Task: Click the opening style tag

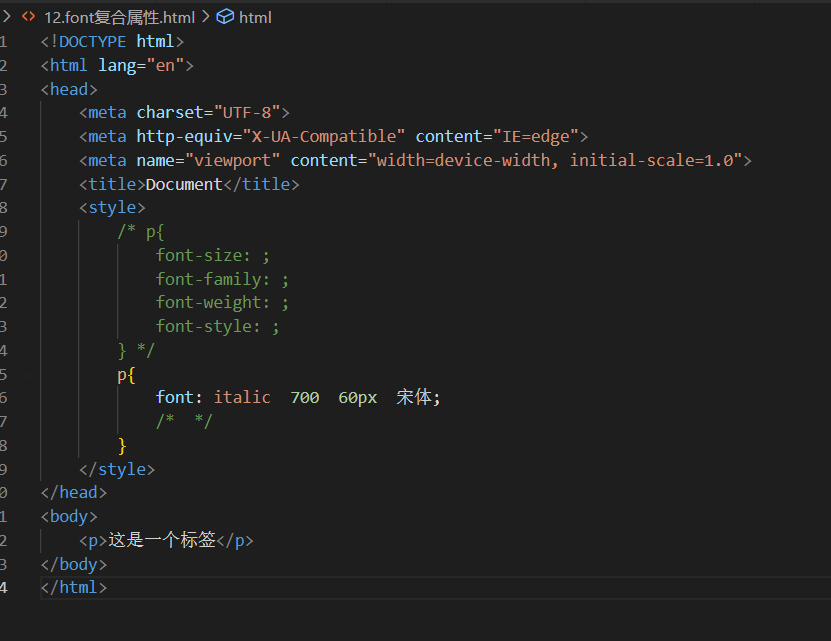Action: [112, 208]
